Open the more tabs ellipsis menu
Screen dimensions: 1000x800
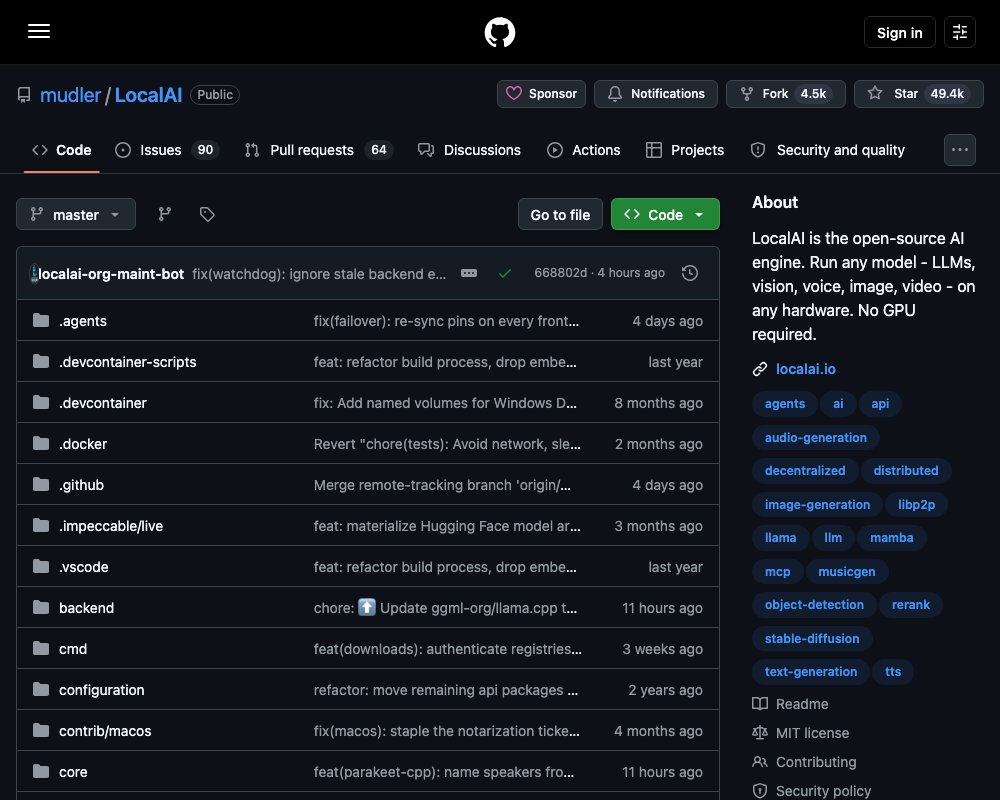coord(959,150)
